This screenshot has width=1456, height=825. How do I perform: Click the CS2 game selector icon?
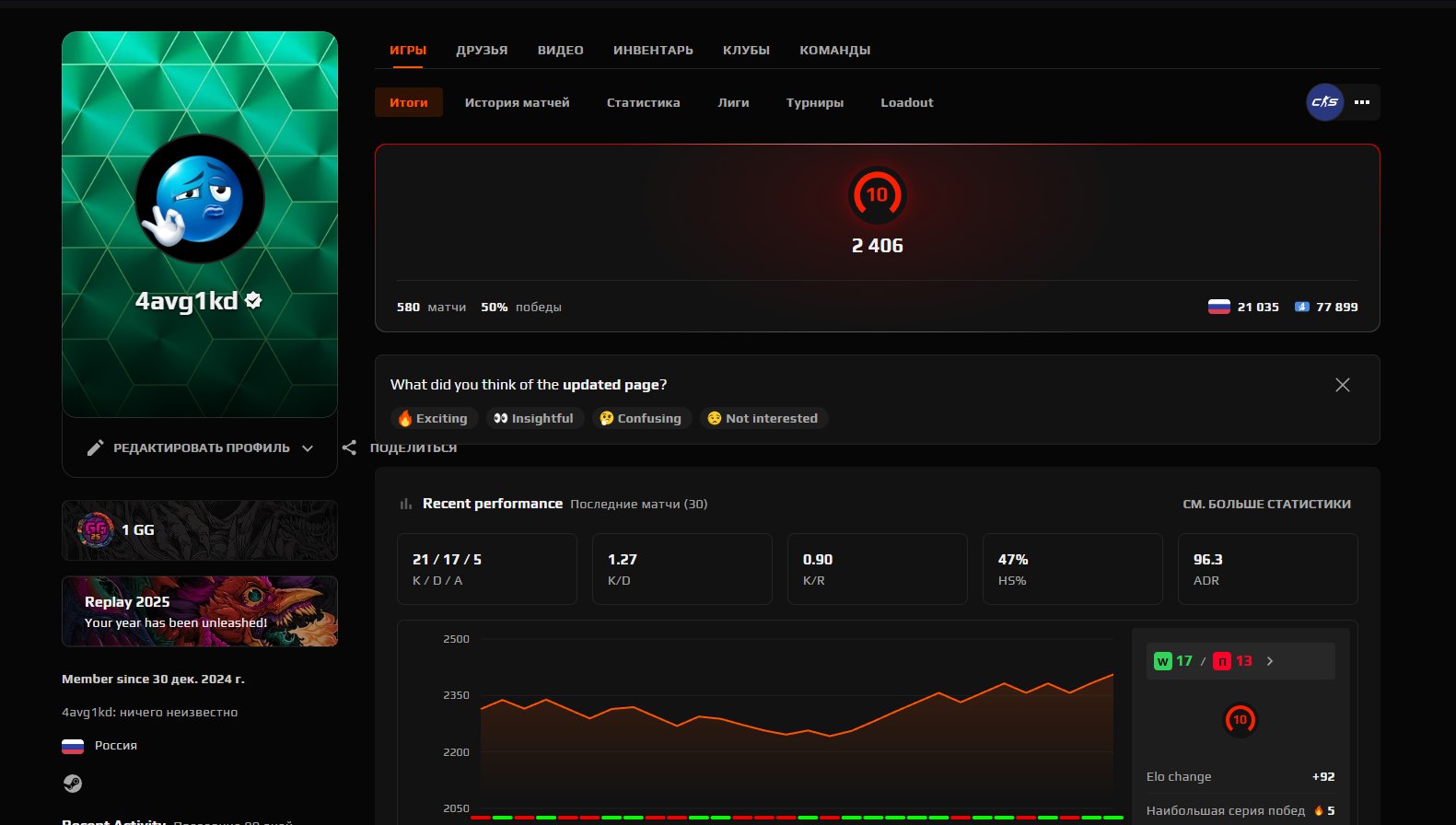[x=1325, y=102]
